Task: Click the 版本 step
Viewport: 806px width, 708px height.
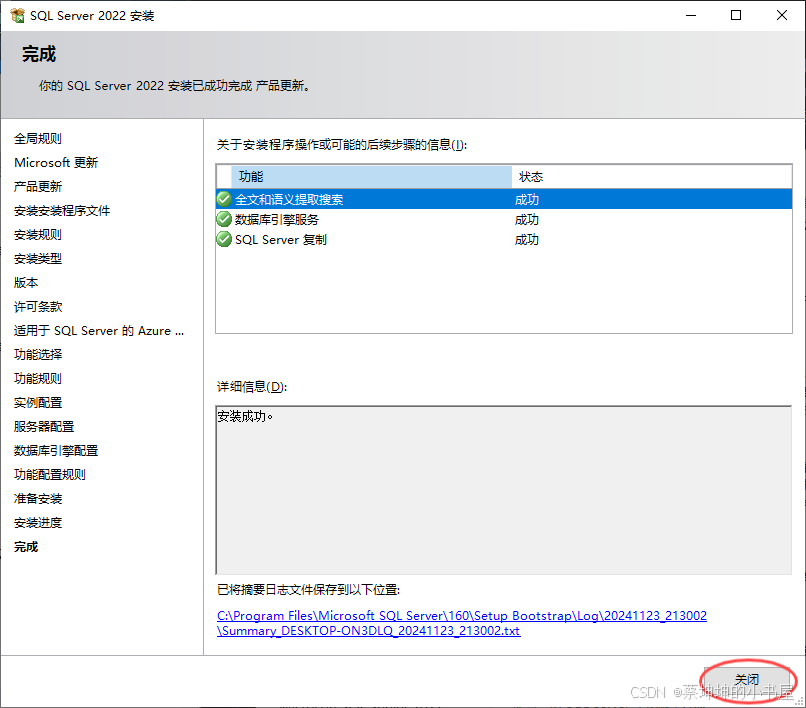Action: pyautogui.click(x=26, y=282)
